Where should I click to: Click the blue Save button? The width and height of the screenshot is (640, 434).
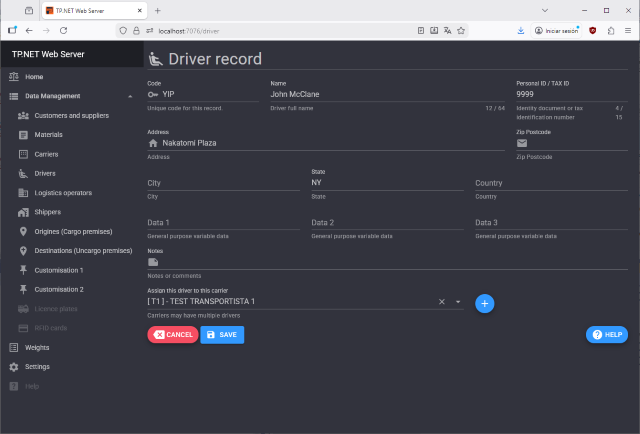pyautogui.click(x=222, y=335)
